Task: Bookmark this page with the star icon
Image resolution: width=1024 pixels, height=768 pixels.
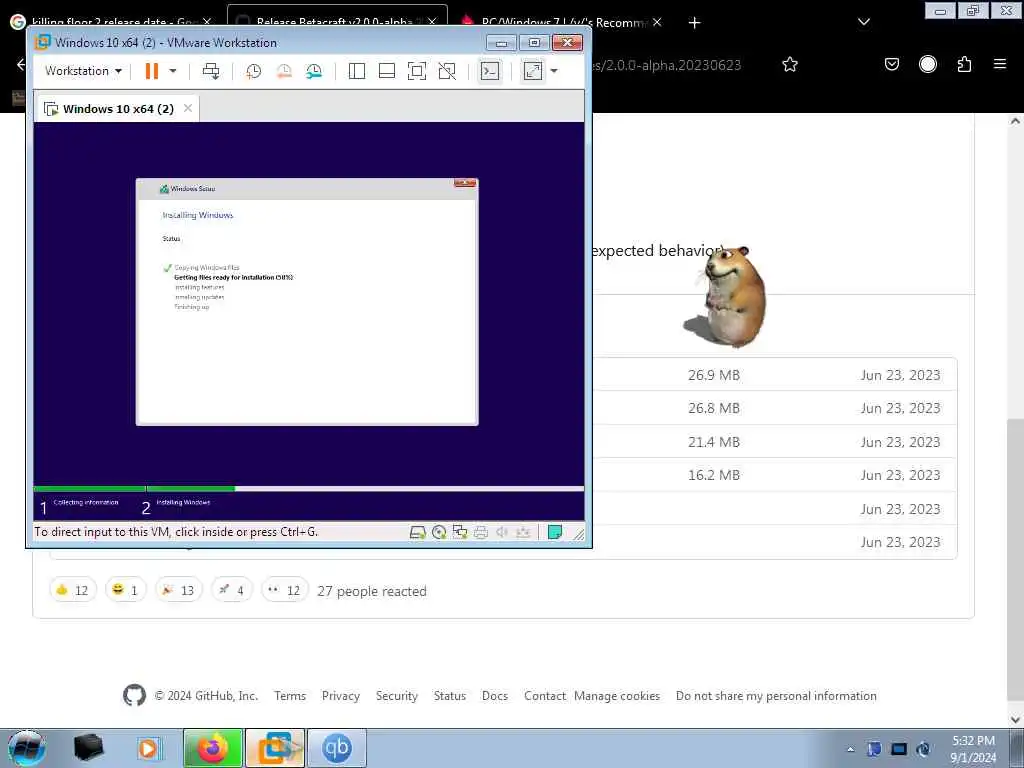Action: 790,64
